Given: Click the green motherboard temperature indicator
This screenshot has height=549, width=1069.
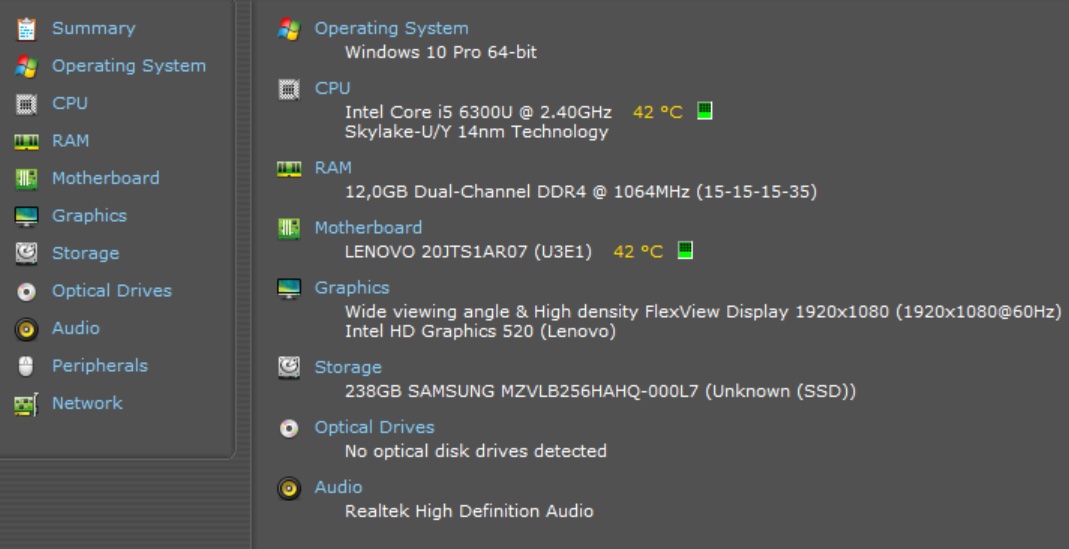Looking at the screenshot, I should (x=685, y=250).
